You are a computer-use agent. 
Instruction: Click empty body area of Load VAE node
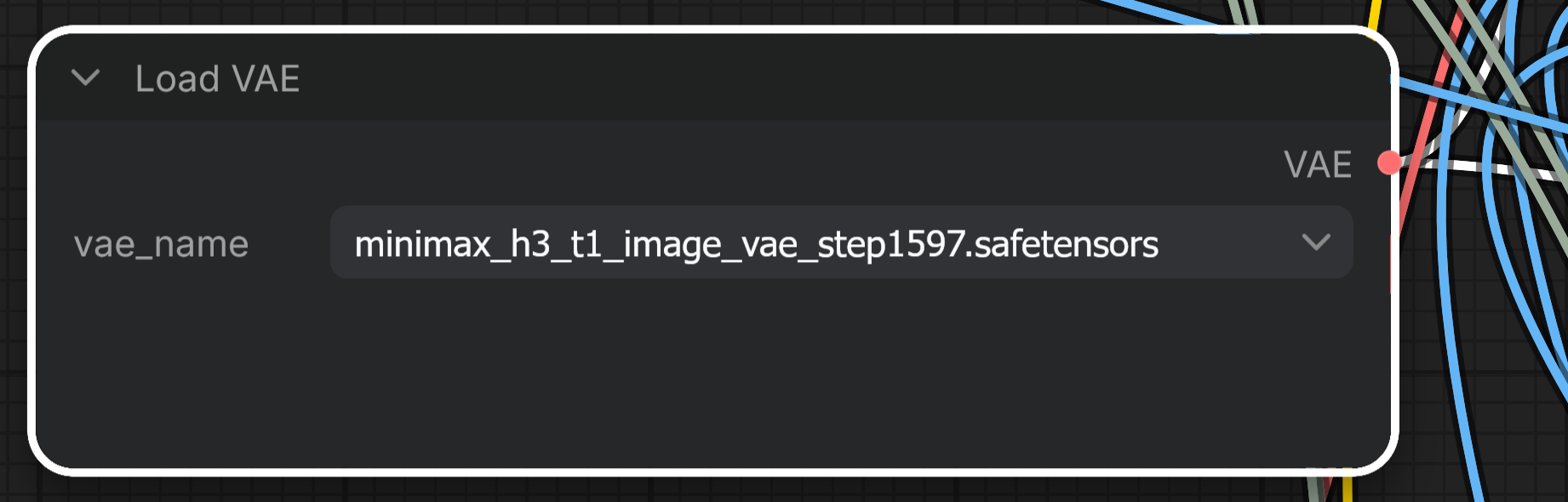pos(681,374)
